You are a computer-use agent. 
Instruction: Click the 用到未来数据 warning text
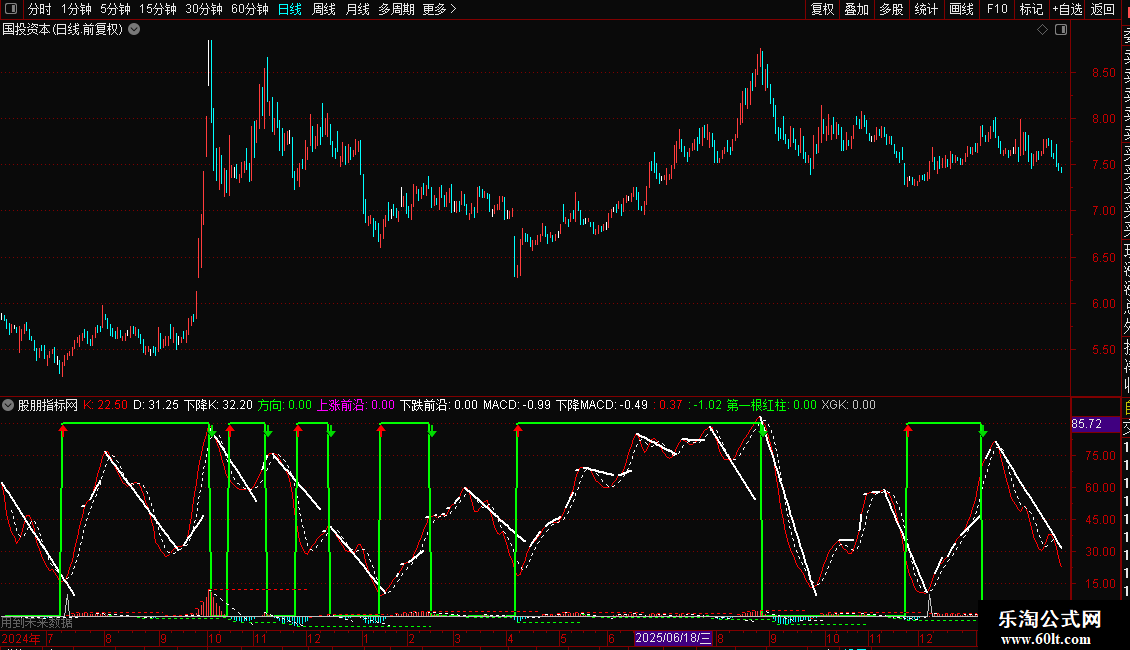tap(37, 623)
